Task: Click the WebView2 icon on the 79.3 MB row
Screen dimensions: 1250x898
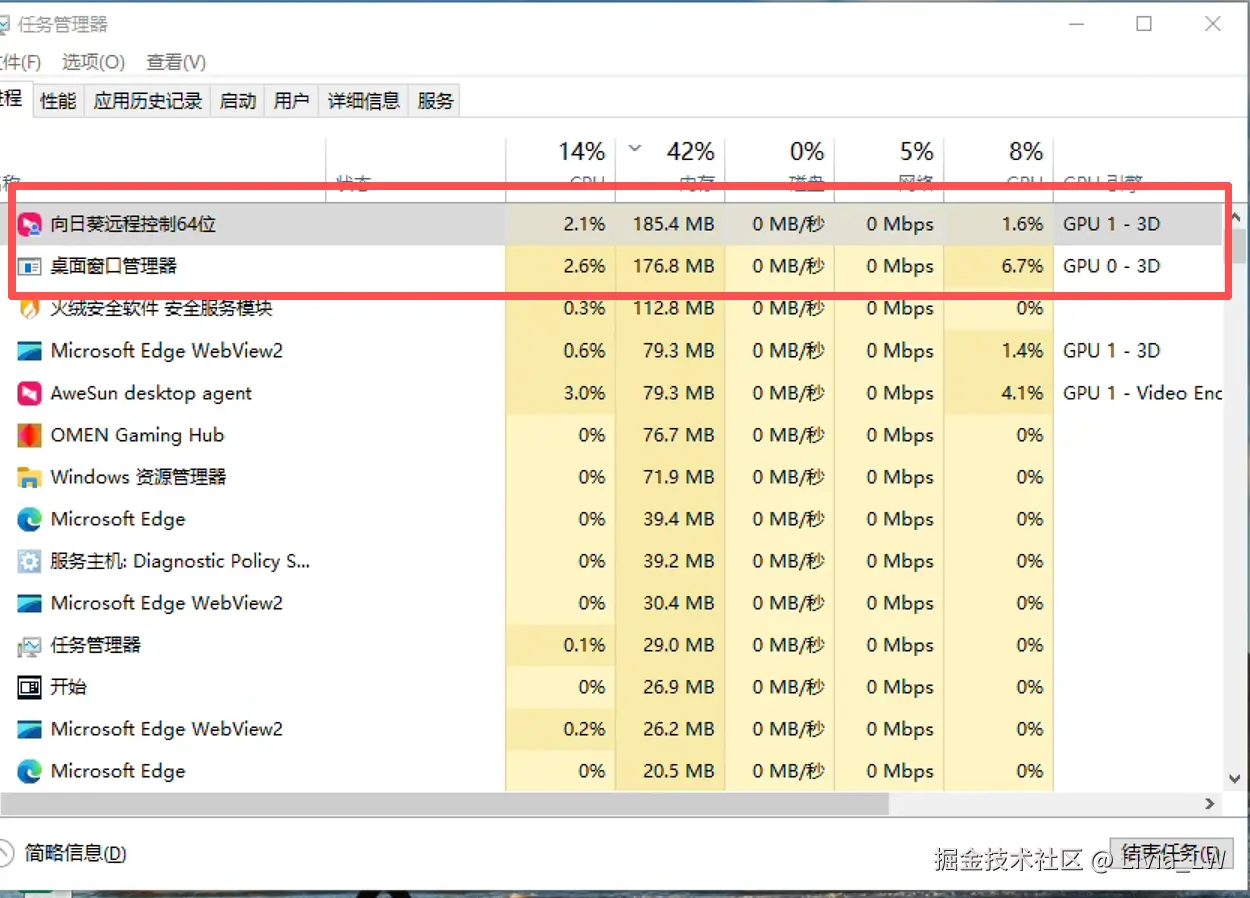Action: 30,351
